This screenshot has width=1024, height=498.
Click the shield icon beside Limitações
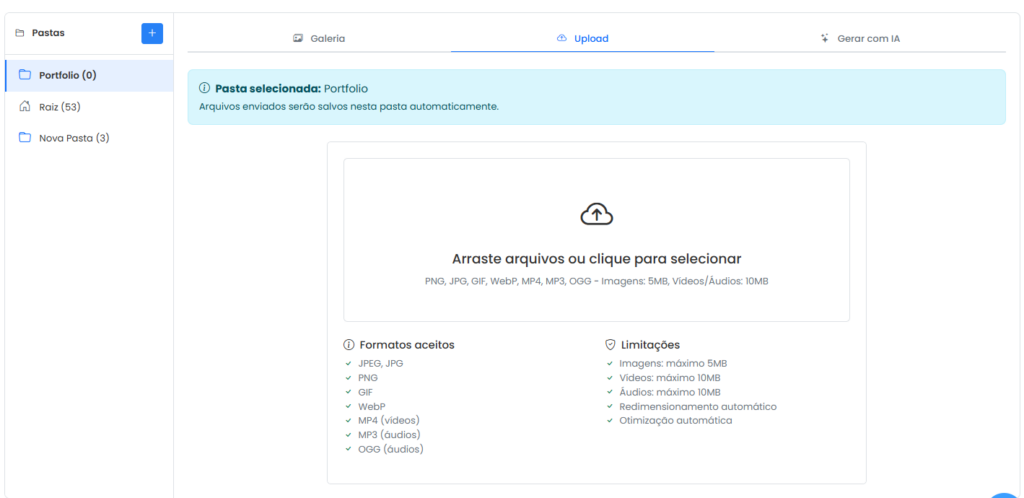pyautogui.click(x=610, y=344)
